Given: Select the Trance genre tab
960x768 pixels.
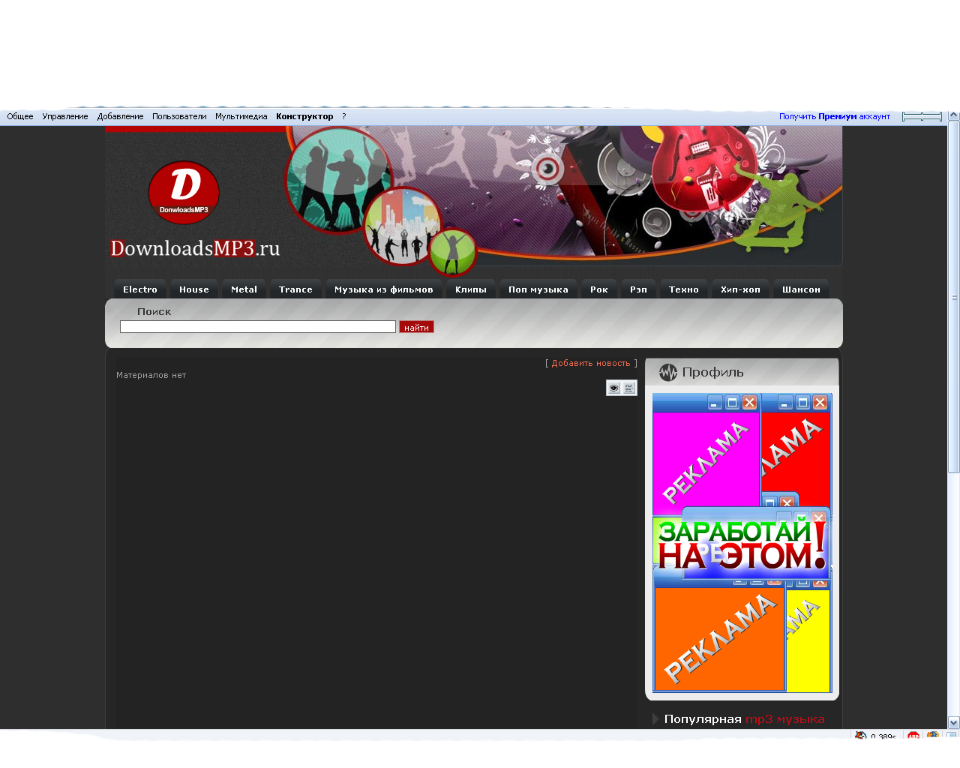Looking at the screenshot, I should [x=296, y=289].
